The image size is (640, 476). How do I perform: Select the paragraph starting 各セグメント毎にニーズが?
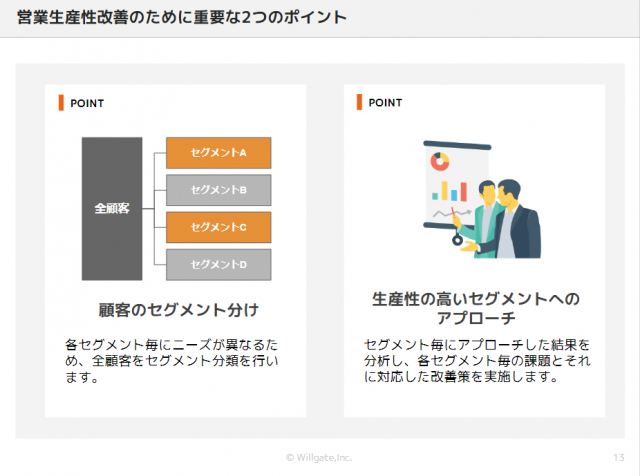[x=171, y=361]
